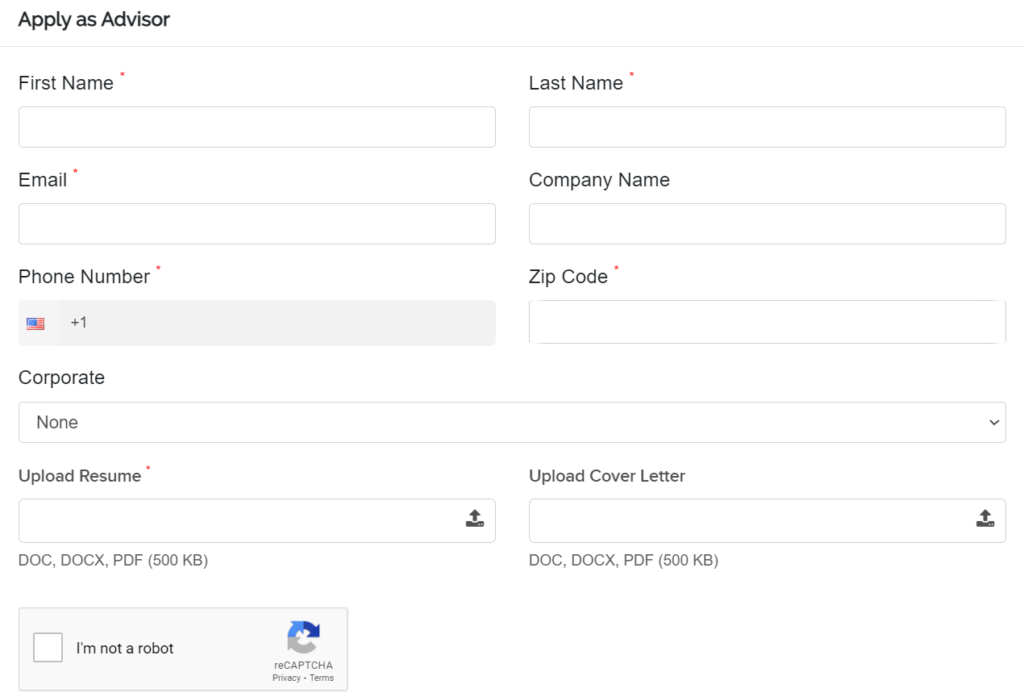The height and width of the screenshot is (693, 1024).
Task: Check the I'm not a robot box
Action: tap(48, 648)
